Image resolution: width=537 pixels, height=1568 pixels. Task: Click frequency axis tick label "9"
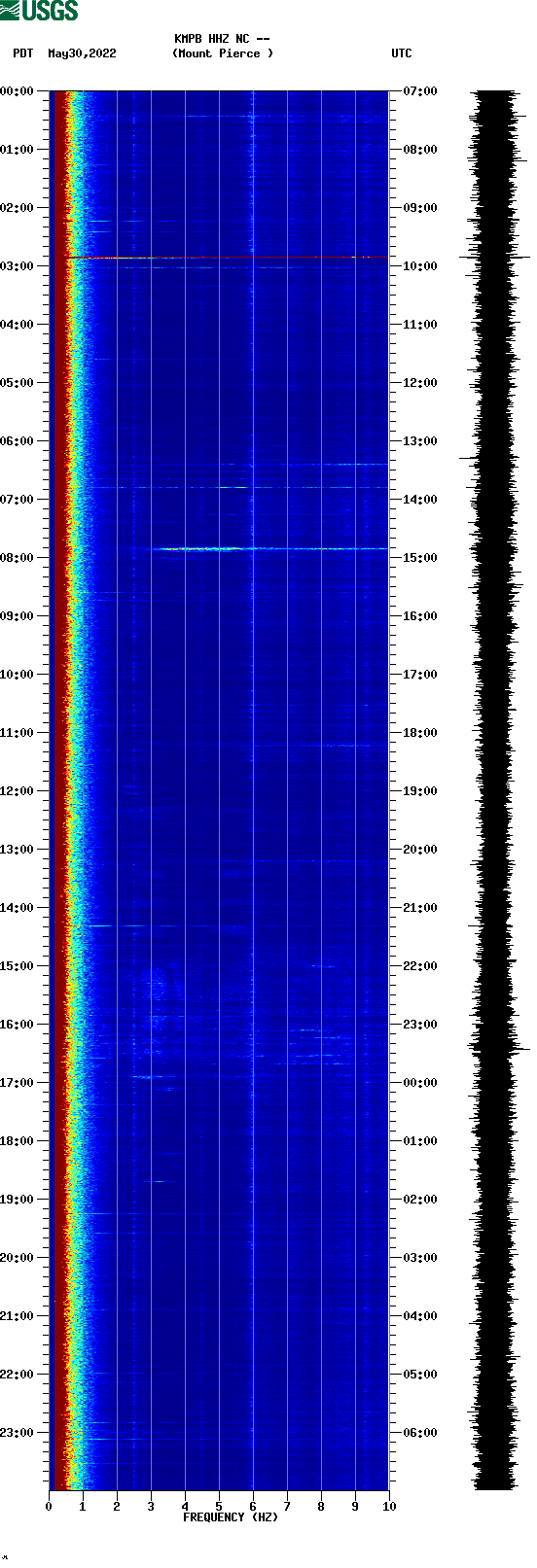pyautogui.click(x=355, y=1507)
